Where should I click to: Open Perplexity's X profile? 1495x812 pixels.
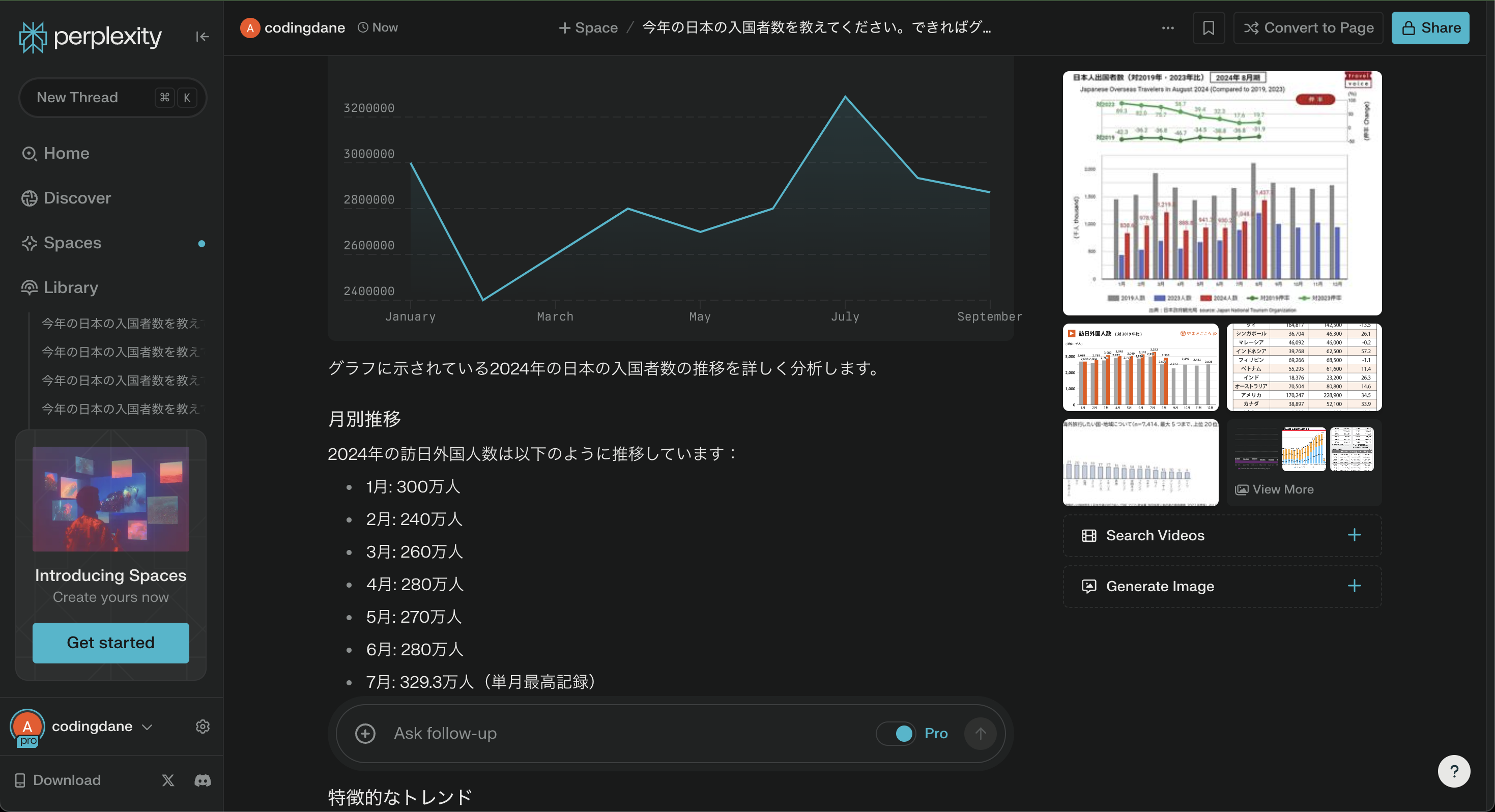tap(168, 780)
